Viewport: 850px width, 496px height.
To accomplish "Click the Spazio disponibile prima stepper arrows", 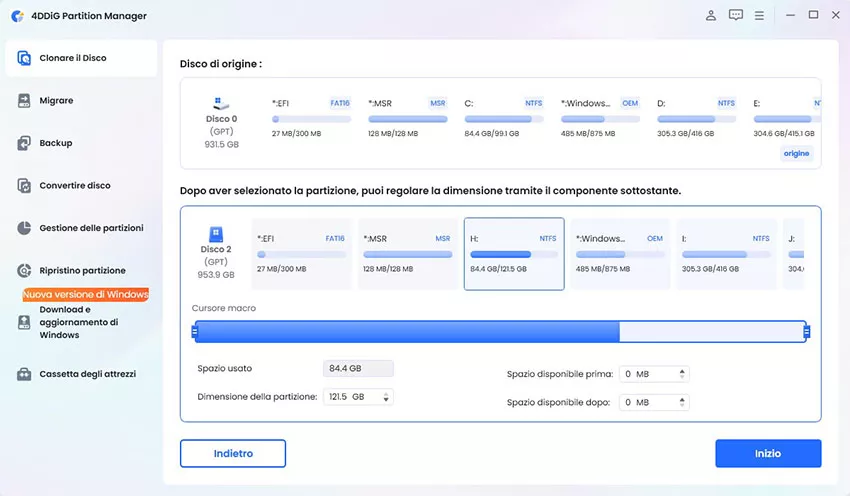I will coord(683,374).
